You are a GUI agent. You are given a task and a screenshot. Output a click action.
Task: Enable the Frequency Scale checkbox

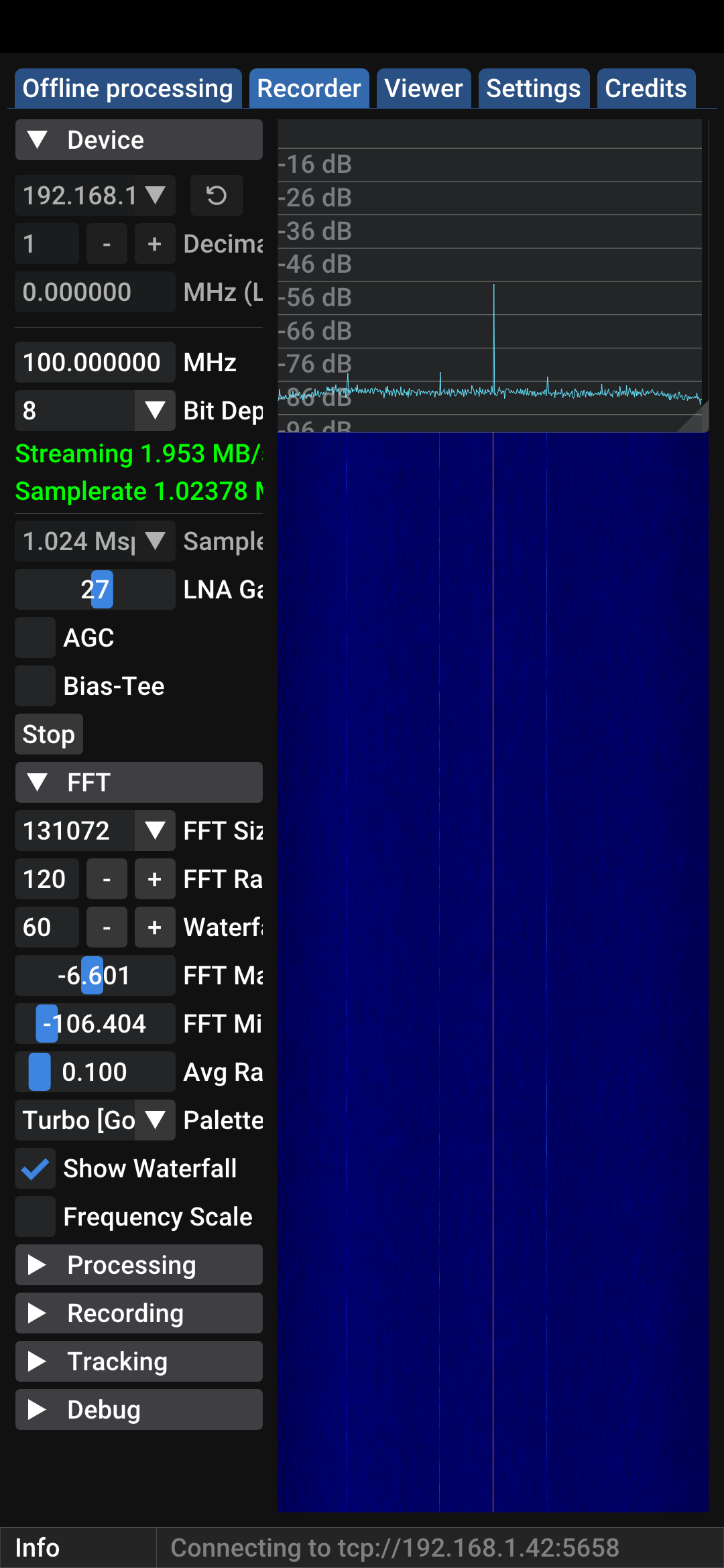36,1217
